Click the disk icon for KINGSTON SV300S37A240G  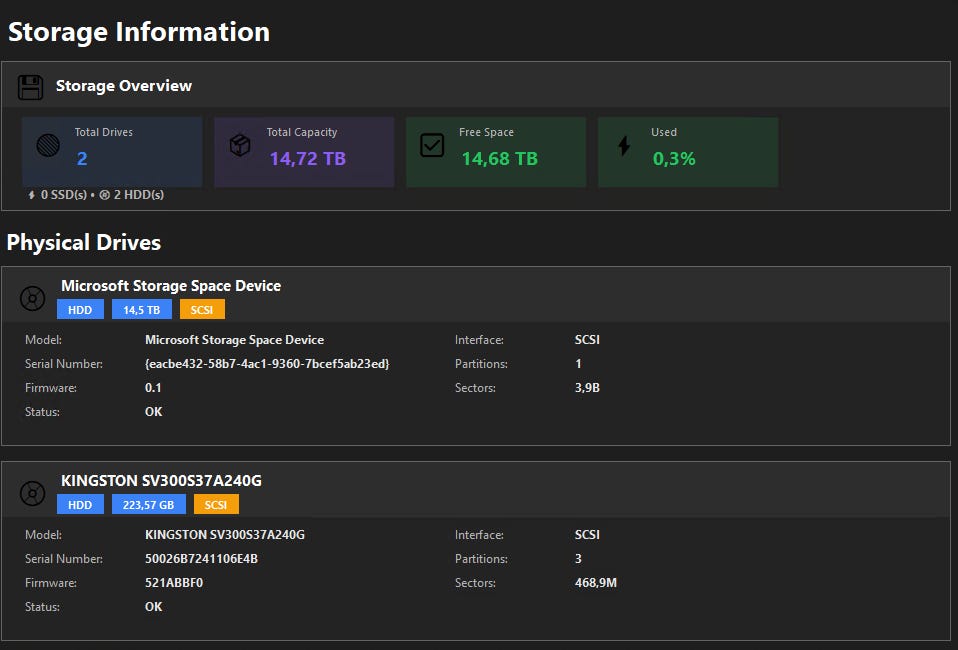click(33, 493)
